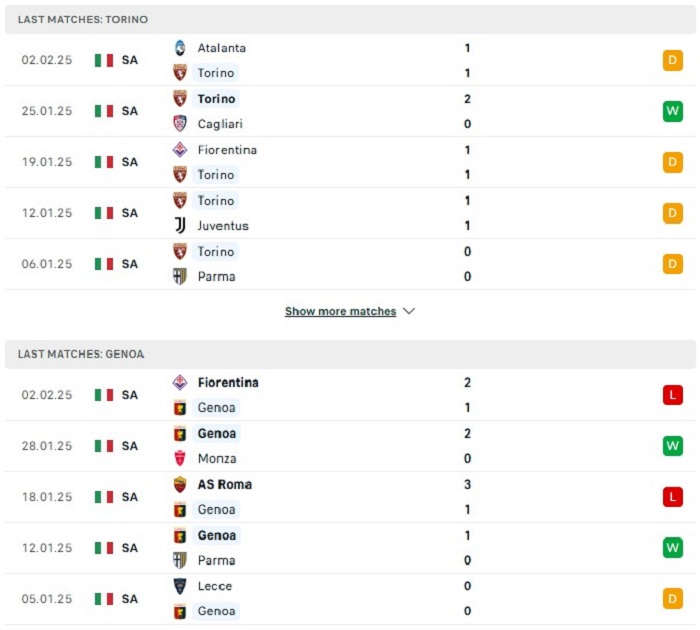
Task: Click the draw badge for Atalanta vs Torino
Action: tap(672, 60)
